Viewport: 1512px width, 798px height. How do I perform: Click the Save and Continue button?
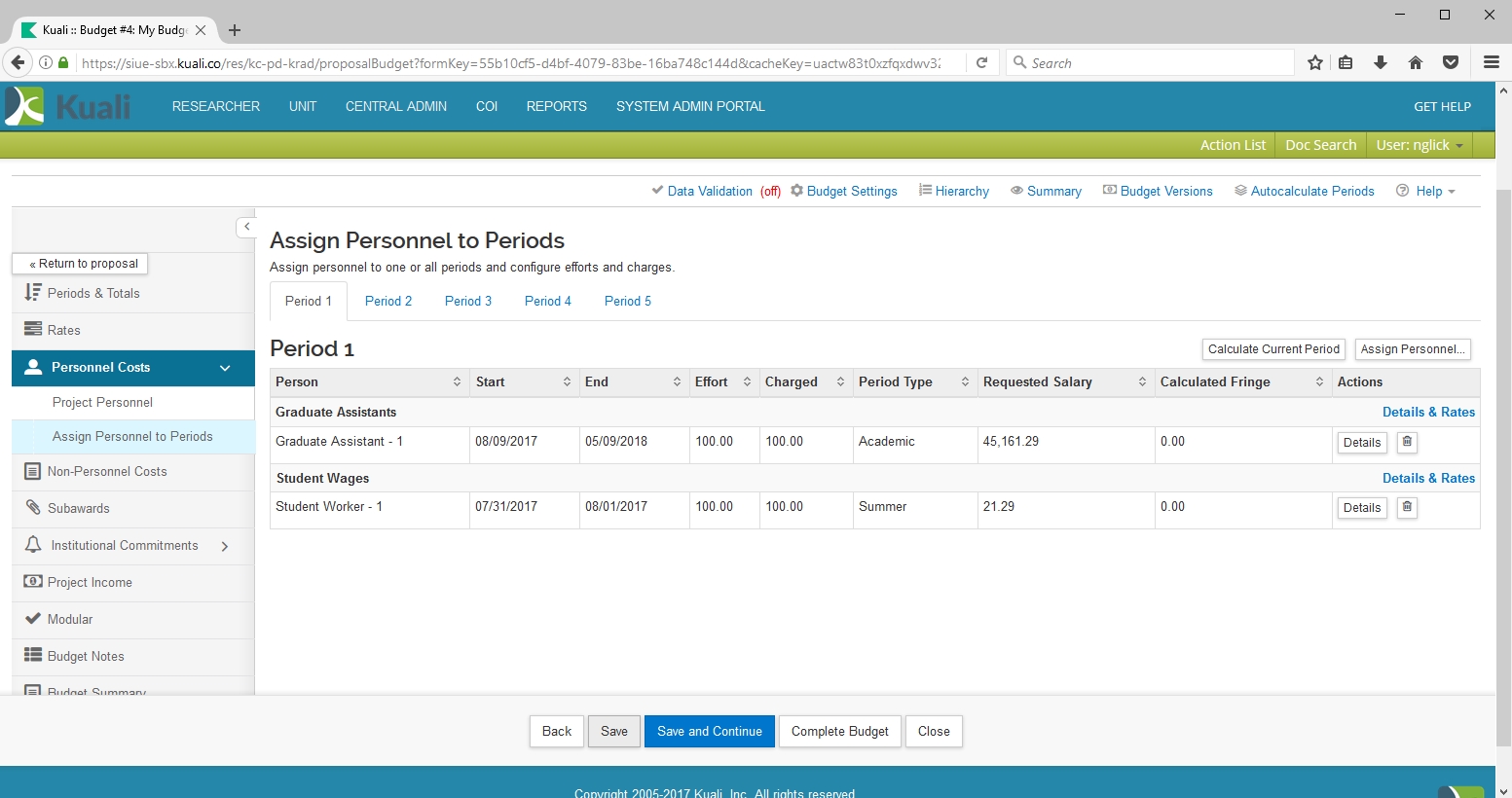(x=709, y=732)
